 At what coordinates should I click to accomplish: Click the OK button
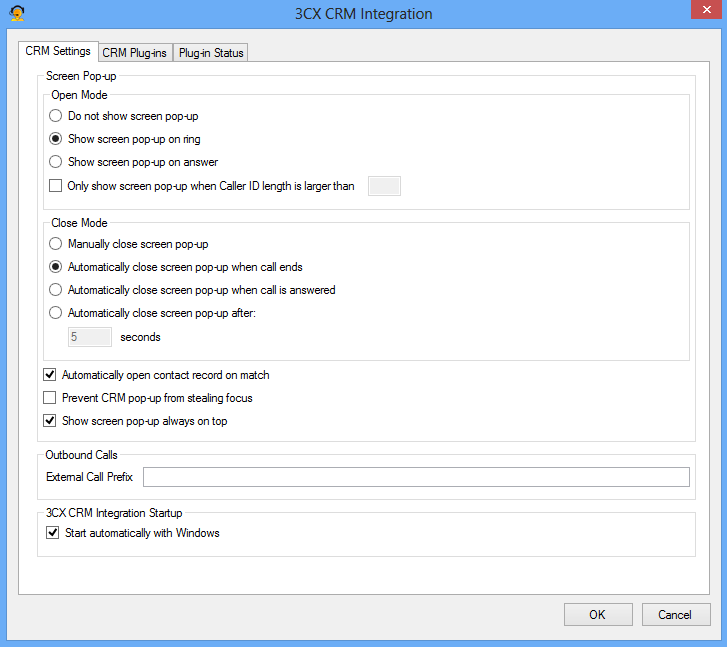coord(598,615)
